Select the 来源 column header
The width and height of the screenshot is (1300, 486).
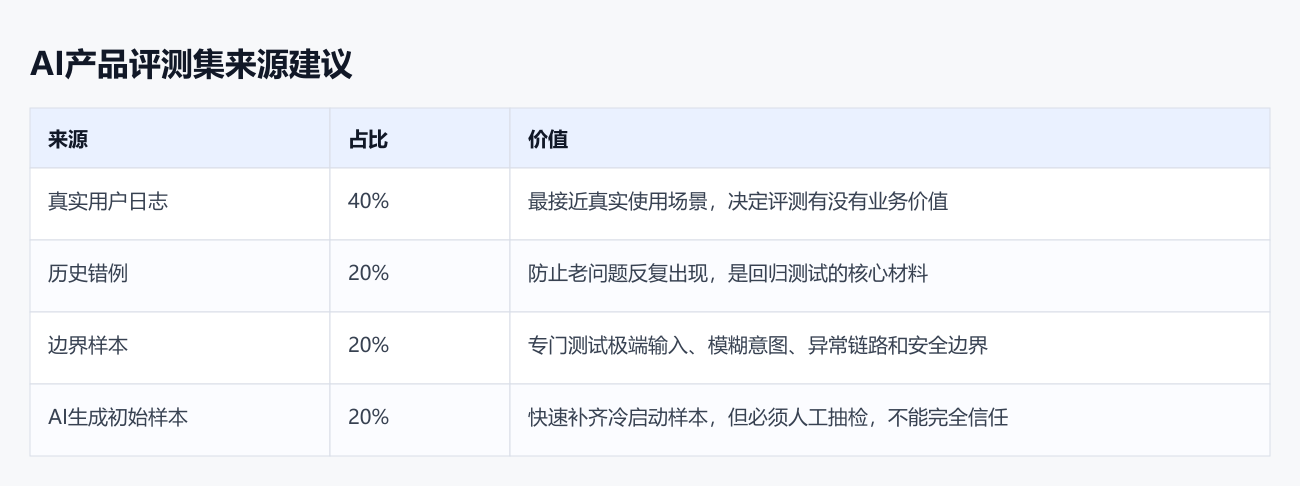click(68, 140)
